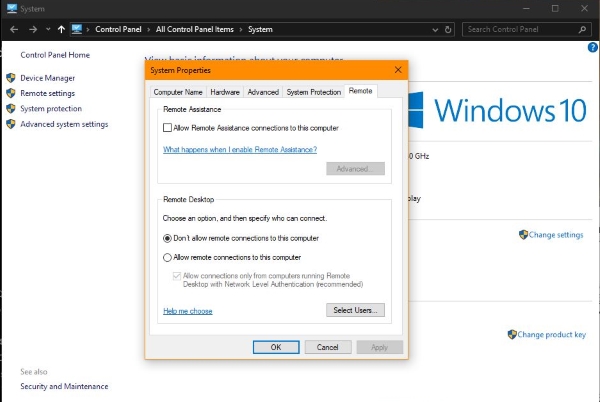Click the Up arrow to parent folder
This screenshot has width=600, height=402.
[61, 29]
